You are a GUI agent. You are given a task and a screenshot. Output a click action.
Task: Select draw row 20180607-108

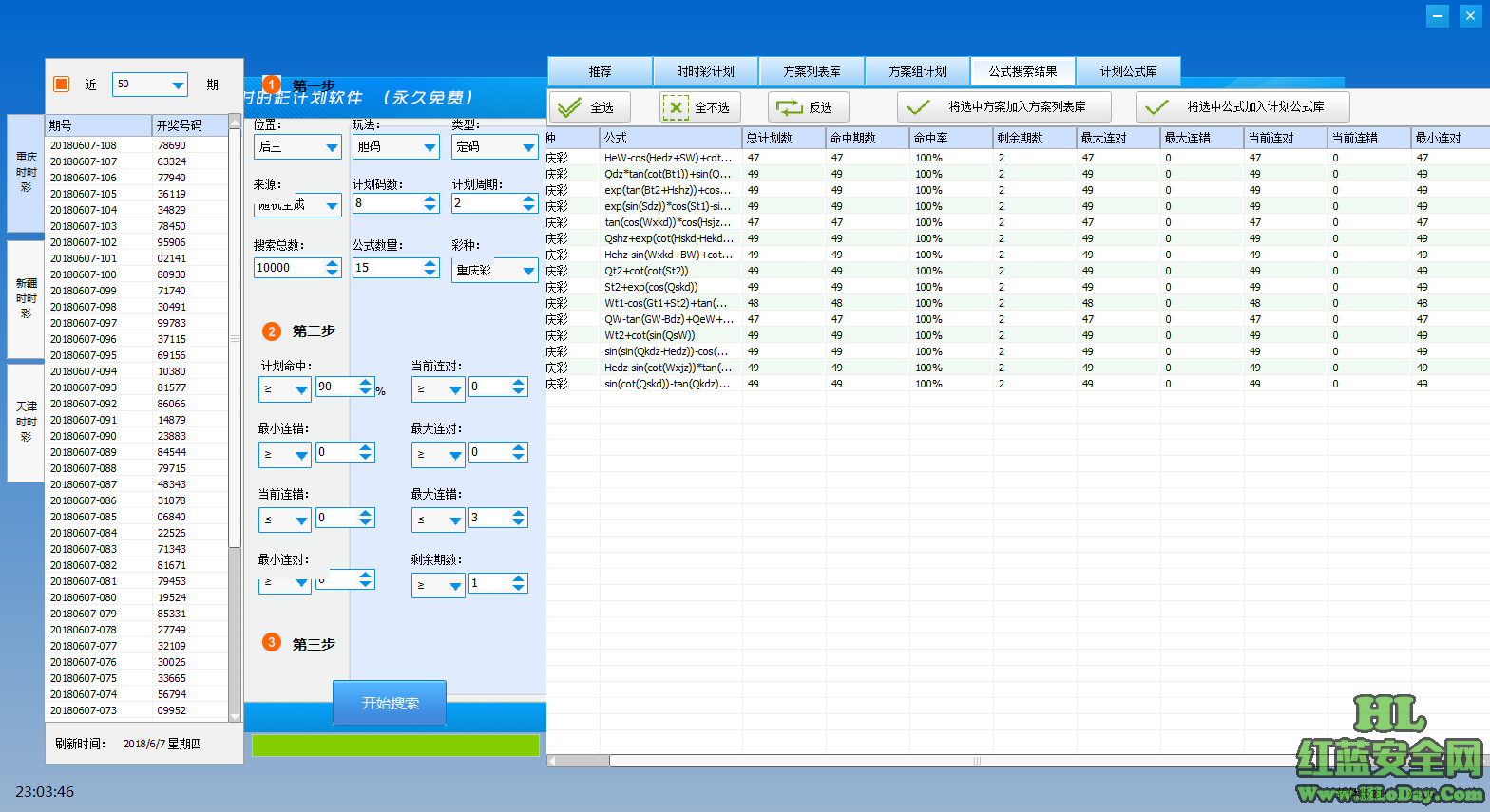point(137,145)
